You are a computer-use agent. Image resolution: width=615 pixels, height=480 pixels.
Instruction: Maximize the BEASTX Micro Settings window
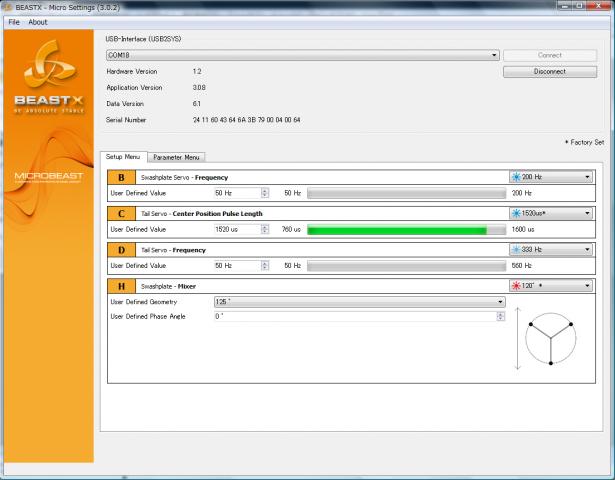pyautogui.click(x=579, y=5)
